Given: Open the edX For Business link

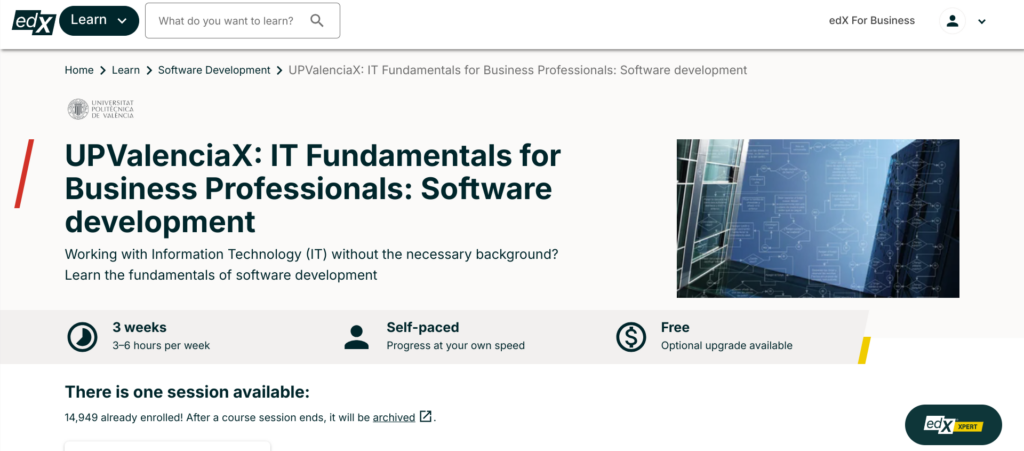Looking at the screenshot, I should coord(872,20).
